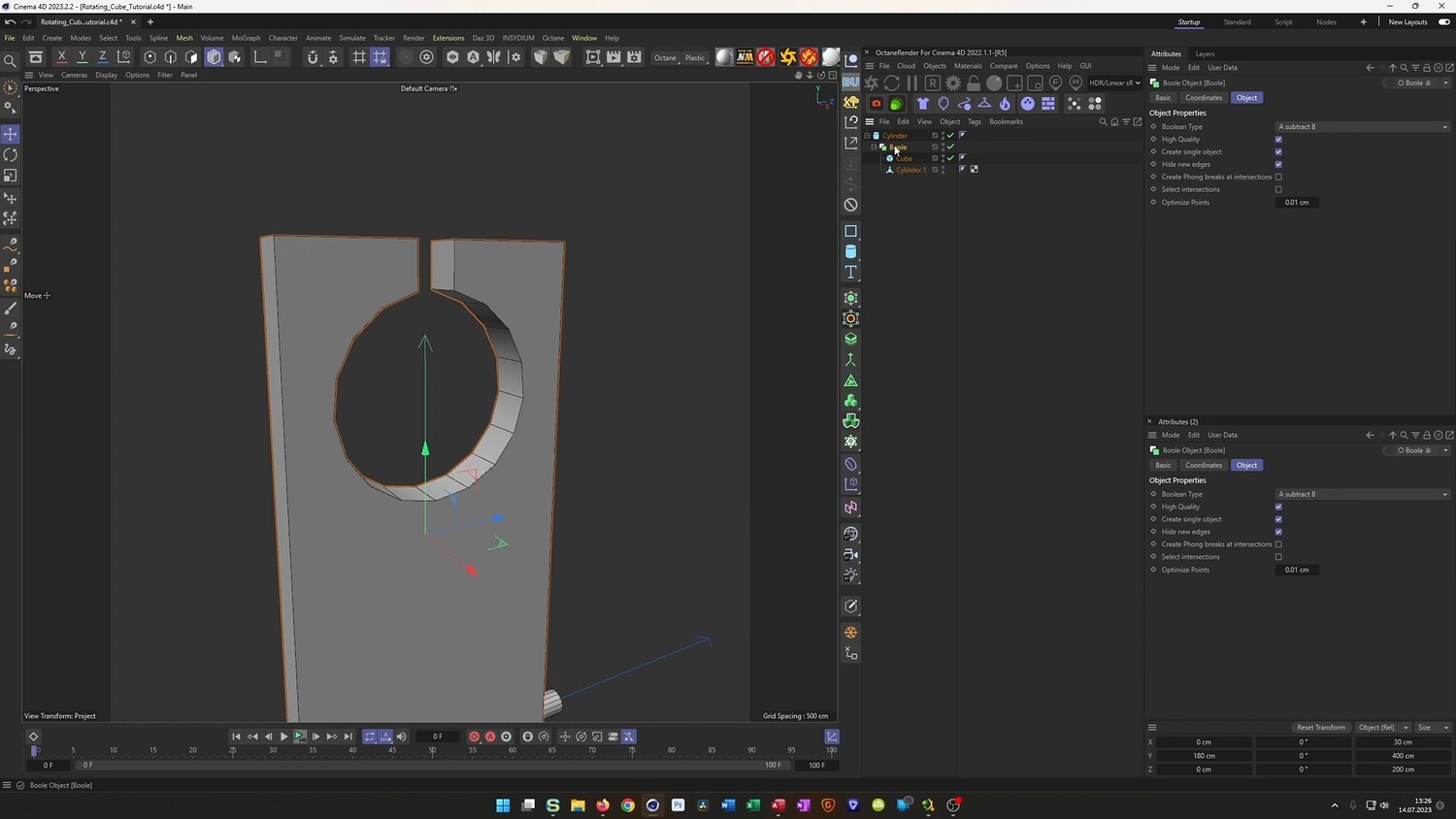The height and width of the screenshot is (819, 1456).
Task: Select the Move tool in left toolbar
Action: click(11, 134)
